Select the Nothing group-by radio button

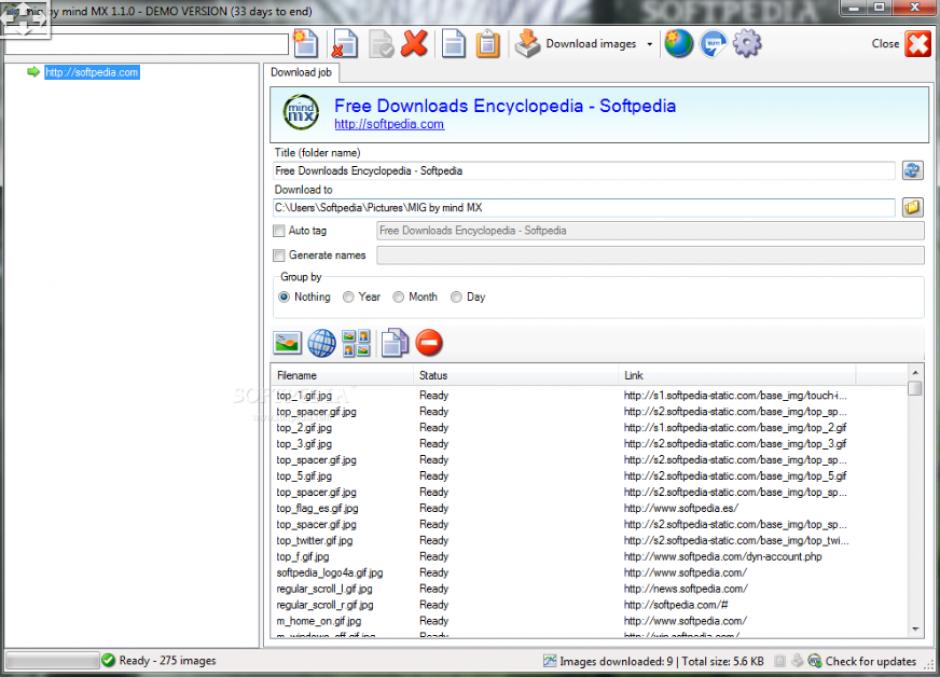coord(284,297)
